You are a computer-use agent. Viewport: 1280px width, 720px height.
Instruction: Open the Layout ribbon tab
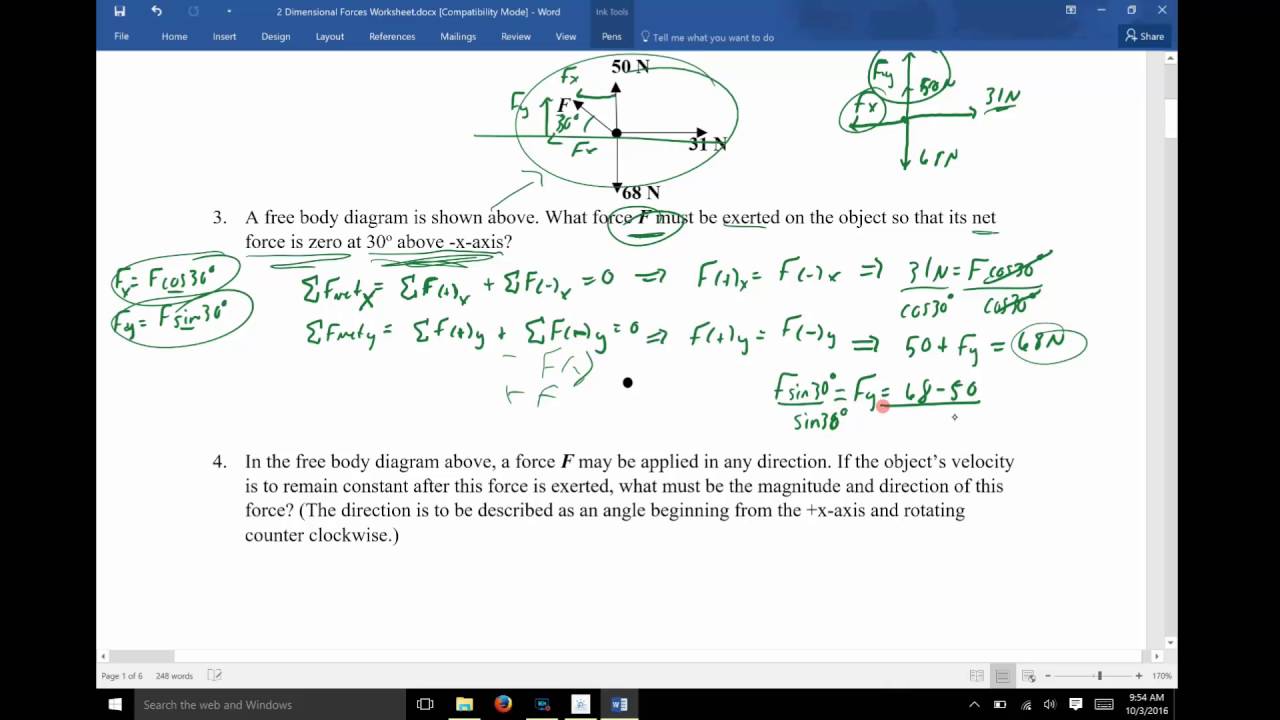click(x=330, y=37)
